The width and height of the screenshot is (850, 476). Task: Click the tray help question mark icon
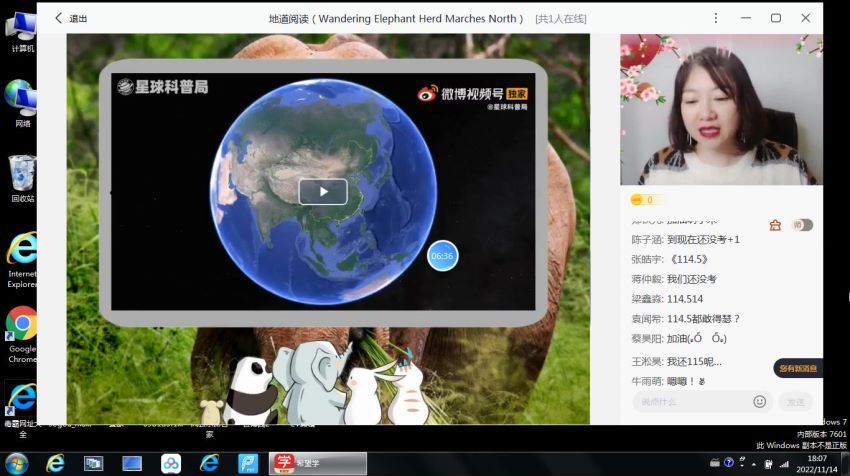click(x=729, y=462)
